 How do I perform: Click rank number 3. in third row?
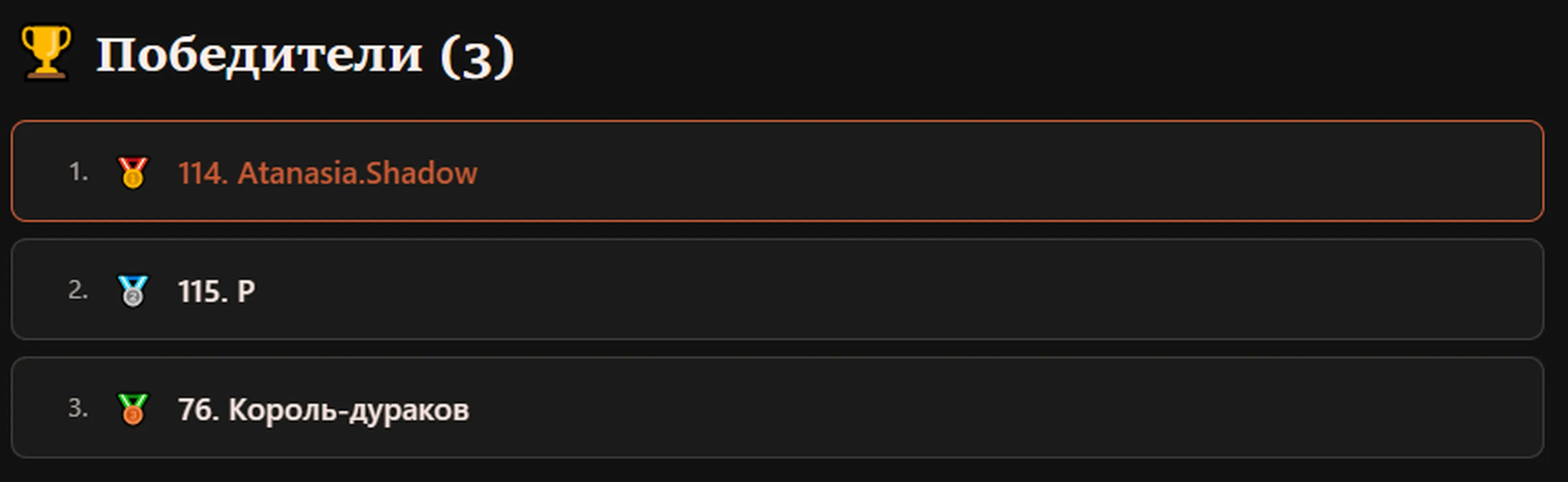(x=79, y=408)
